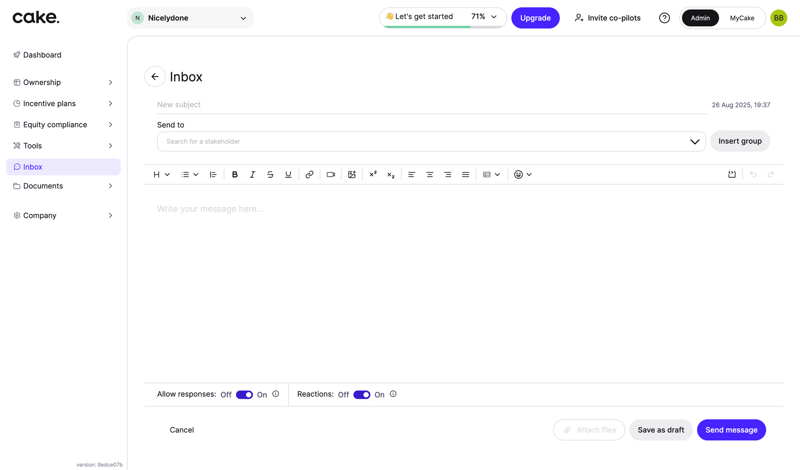Open the emoji picker dropdown
800x470 pixels.
coord(522,175)
